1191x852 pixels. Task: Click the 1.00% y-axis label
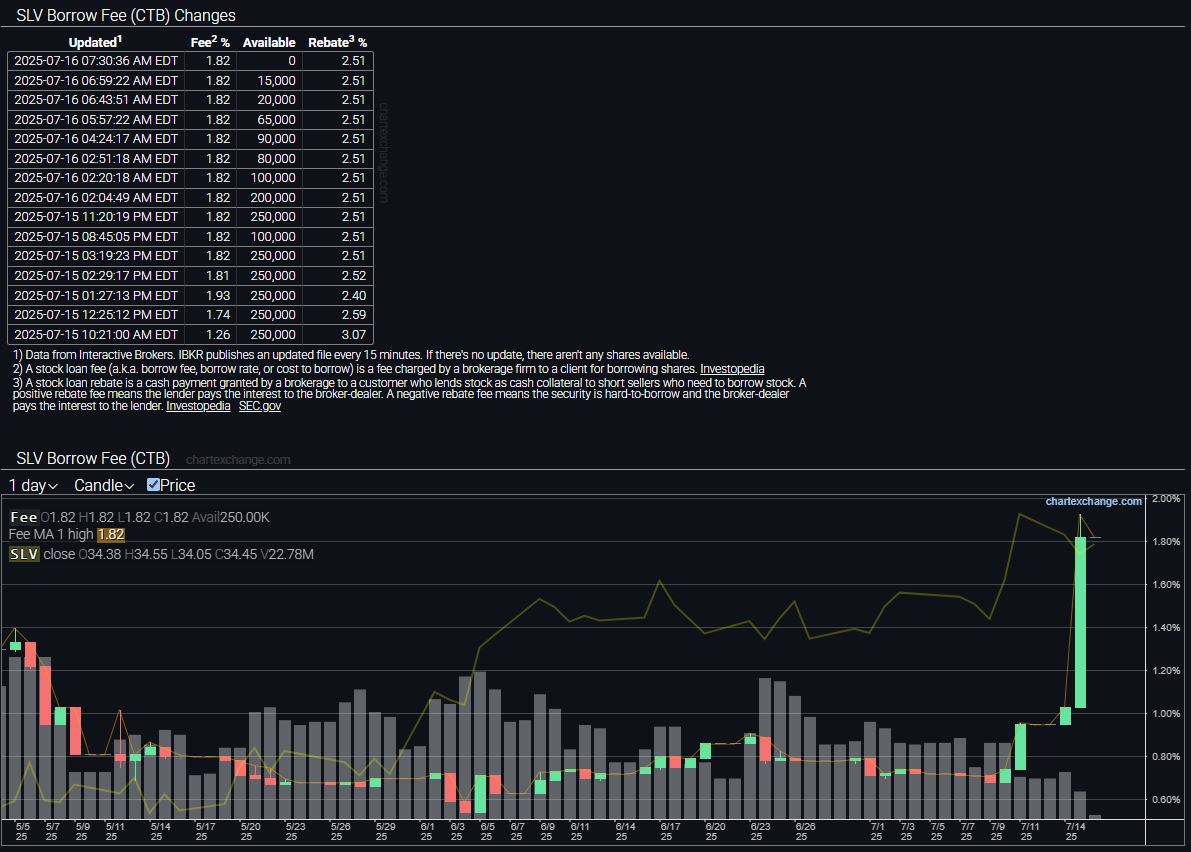1166,714
